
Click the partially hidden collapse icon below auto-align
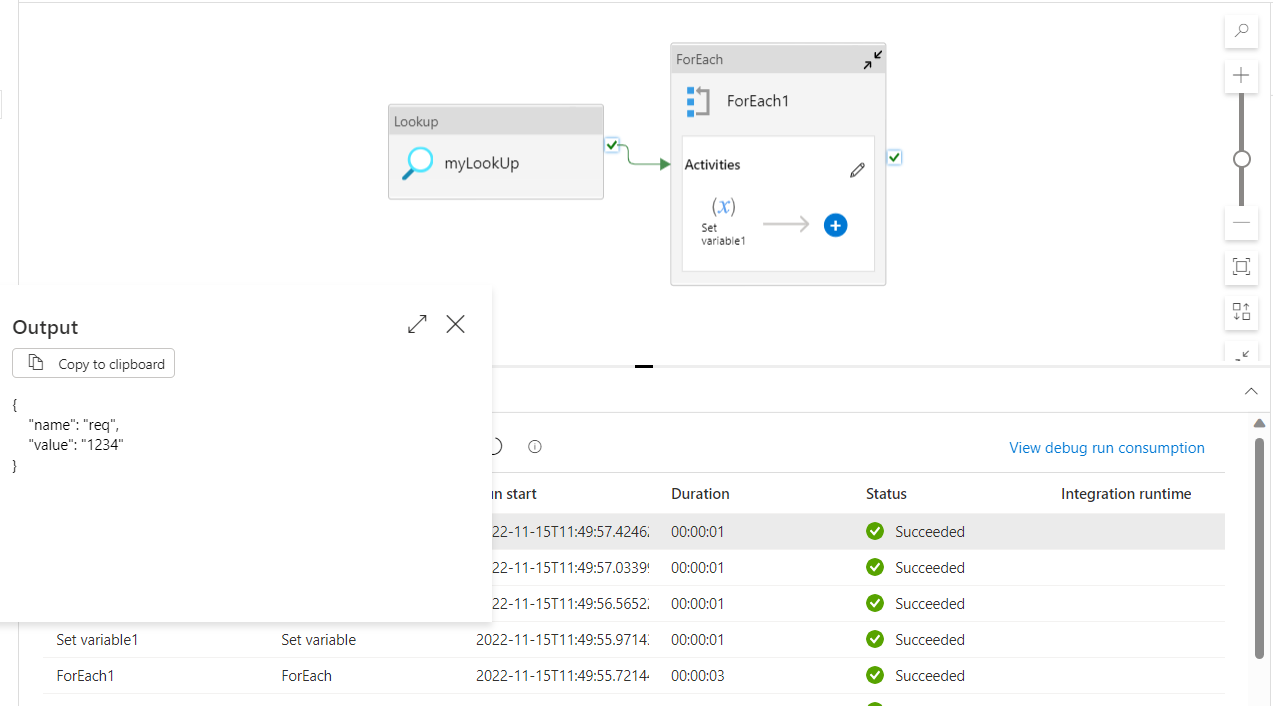tap(1241, 354)
